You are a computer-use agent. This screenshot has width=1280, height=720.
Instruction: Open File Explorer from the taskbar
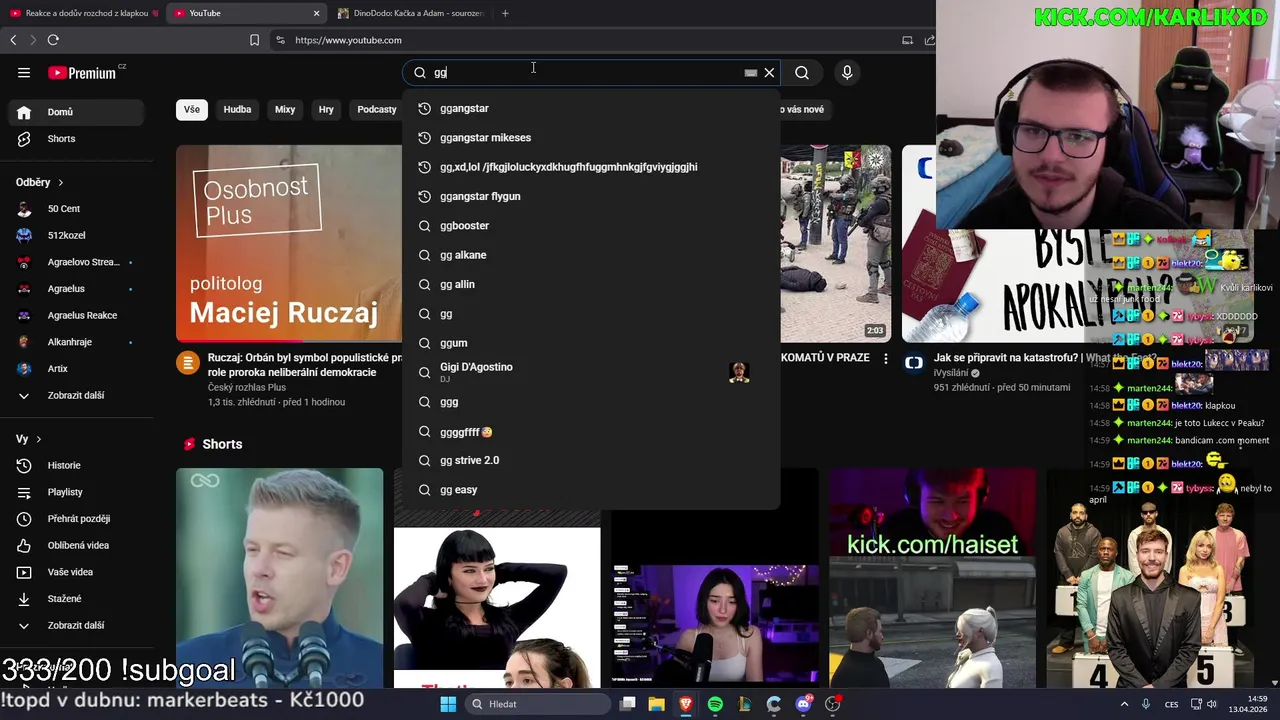pyautogui.click(x=657, y=704)
